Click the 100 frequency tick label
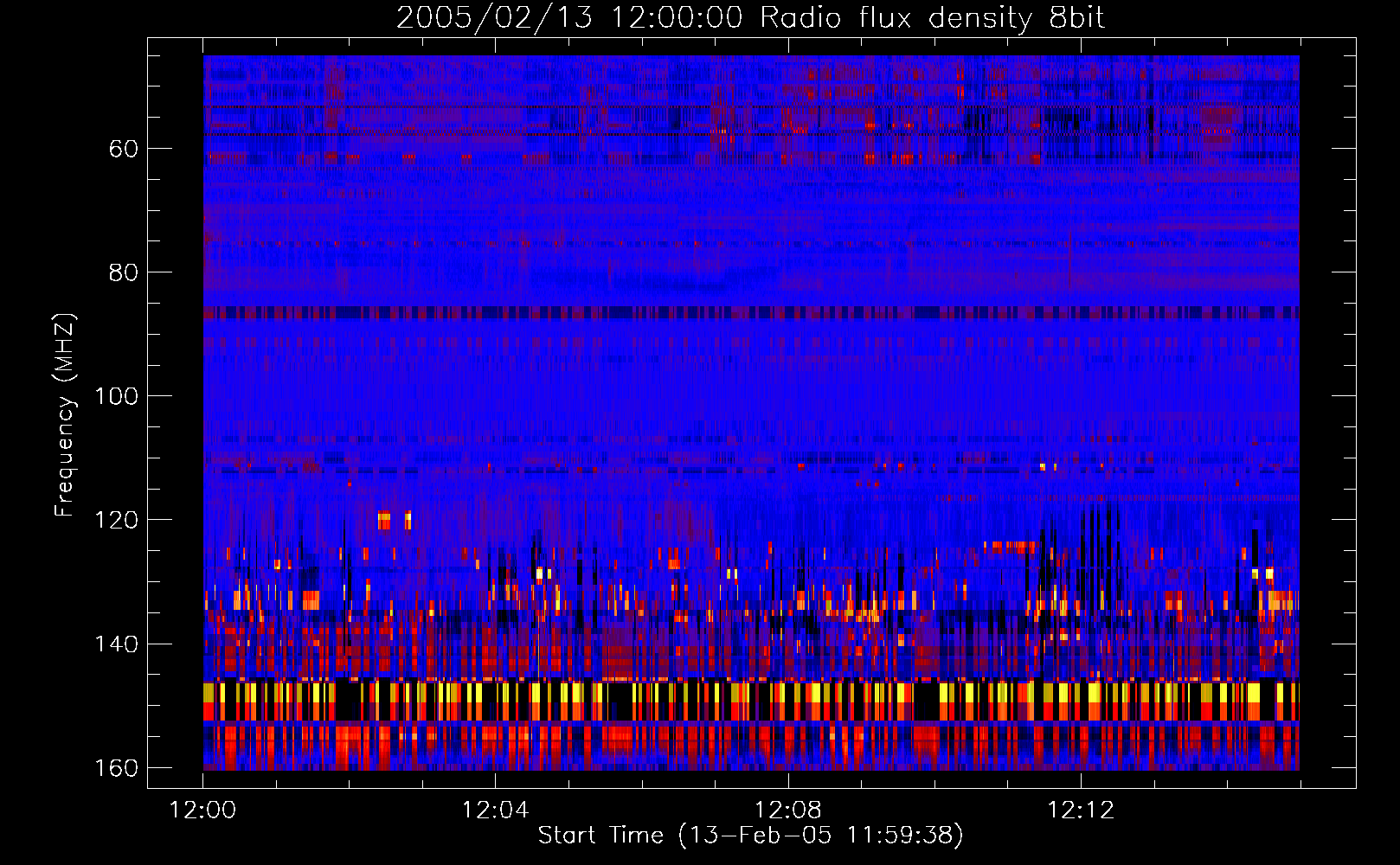 (116, 396)
